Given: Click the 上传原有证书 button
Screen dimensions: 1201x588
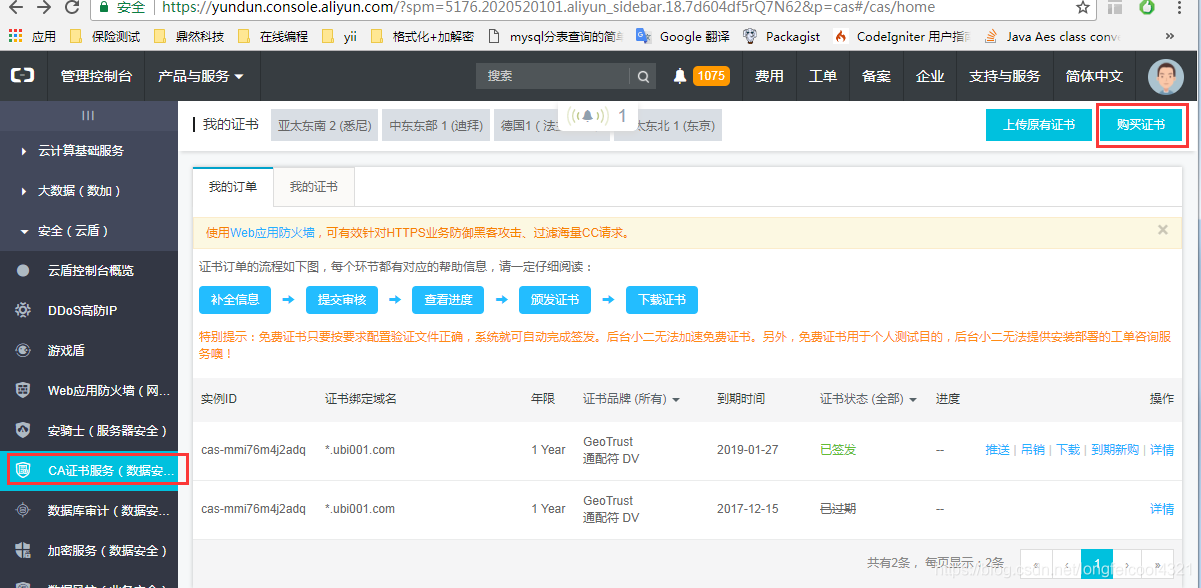Looking at the screenshot, I should [1039, 125].
